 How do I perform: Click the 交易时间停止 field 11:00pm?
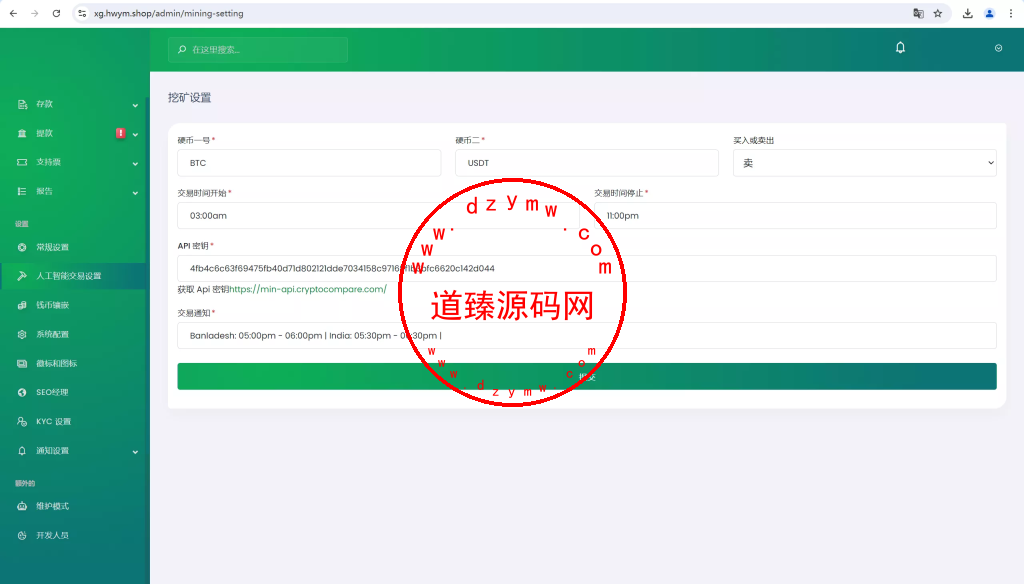coord(795,216)
